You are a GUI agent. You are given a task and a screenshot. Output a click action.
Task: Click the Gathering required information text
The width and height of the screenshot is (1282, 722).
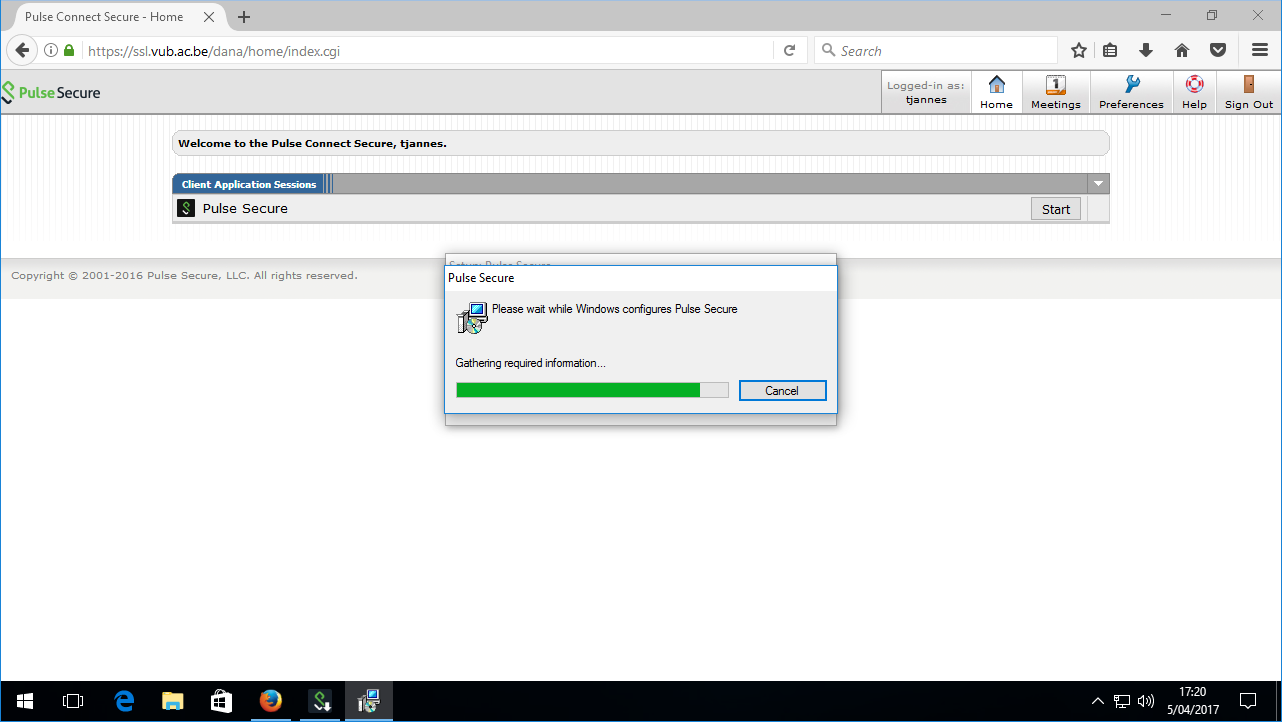(530, 363)
